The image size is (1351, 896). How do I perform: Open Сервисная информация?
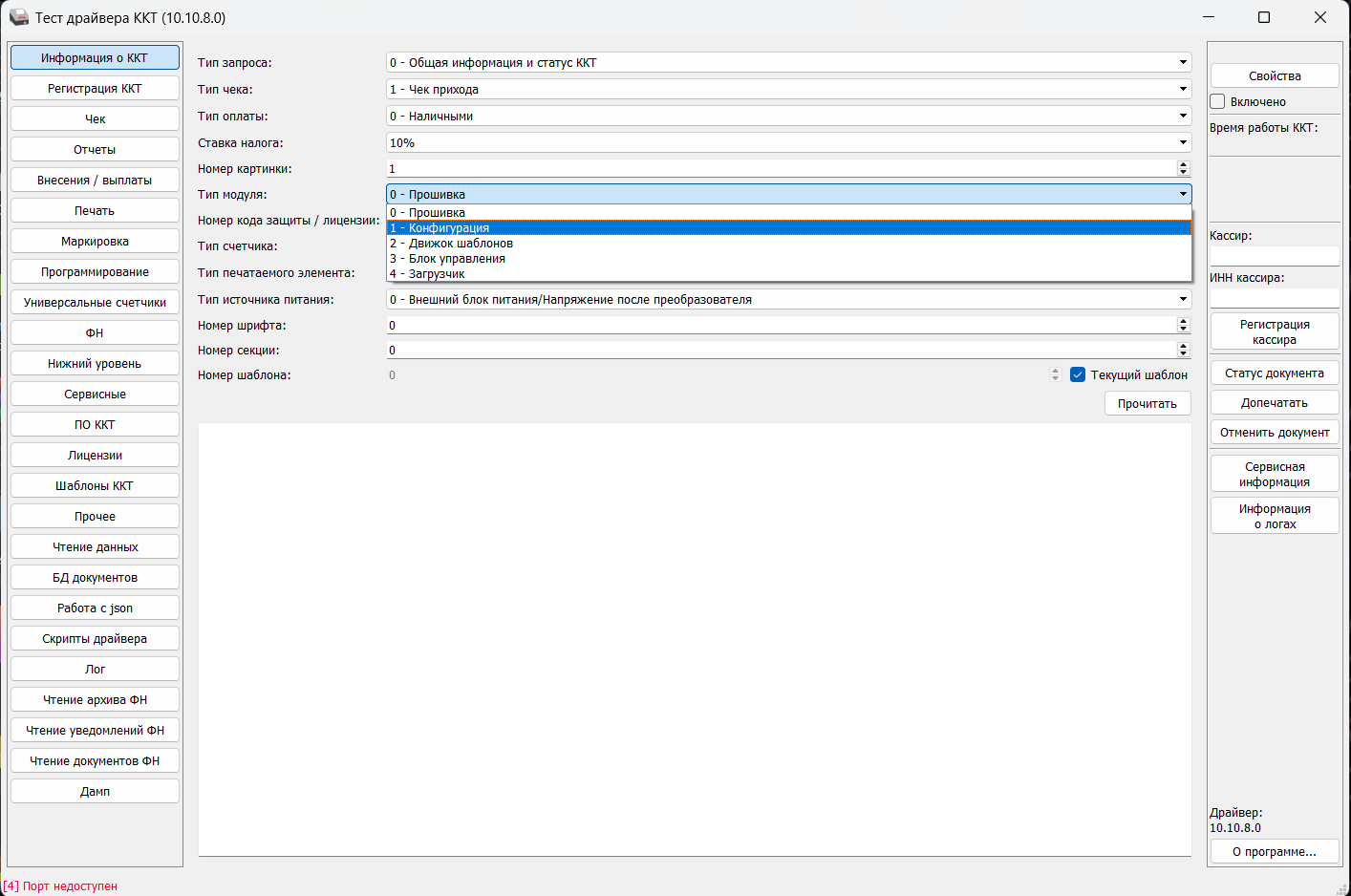click(1275, 474)
